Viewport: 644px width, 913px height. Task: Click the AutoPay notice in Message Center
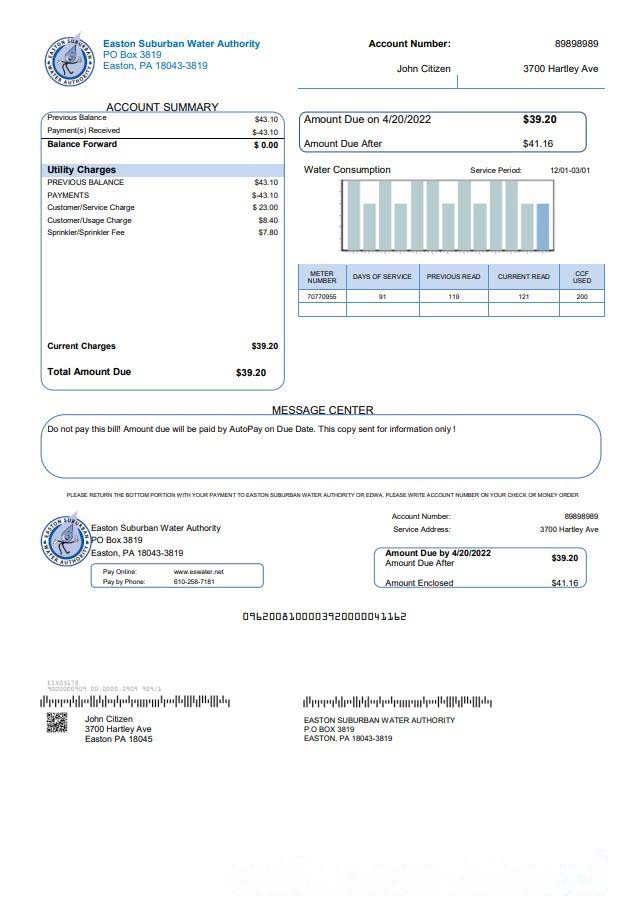pos(251,429)
